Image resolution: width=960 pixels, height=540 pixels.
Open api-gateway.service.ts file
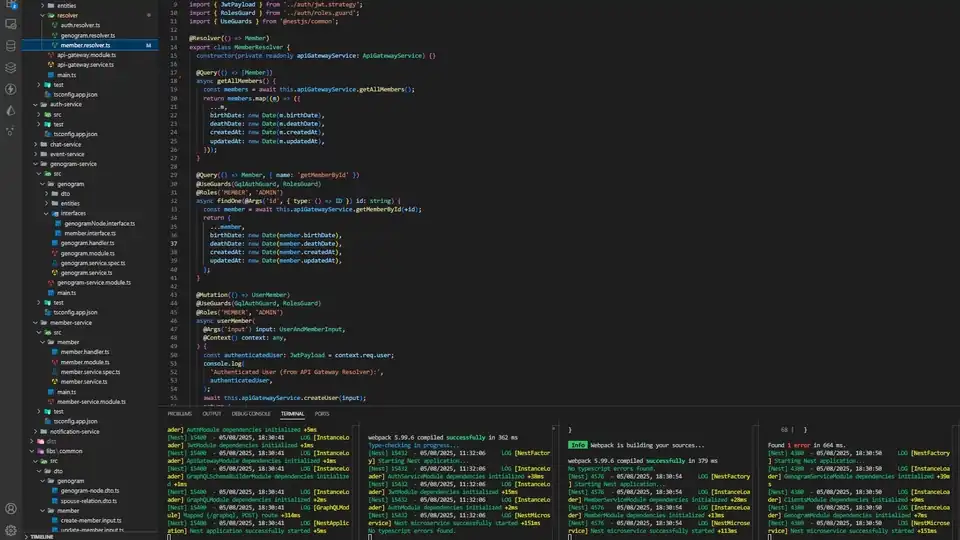(x=85, y=65)
